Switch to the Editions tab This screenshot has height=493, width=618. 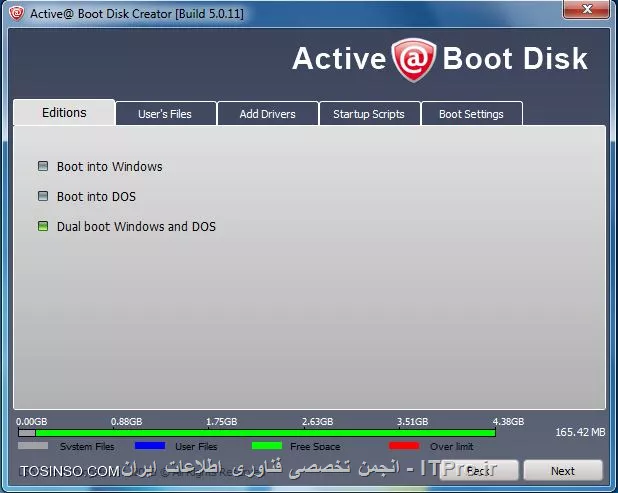[64, 113]
